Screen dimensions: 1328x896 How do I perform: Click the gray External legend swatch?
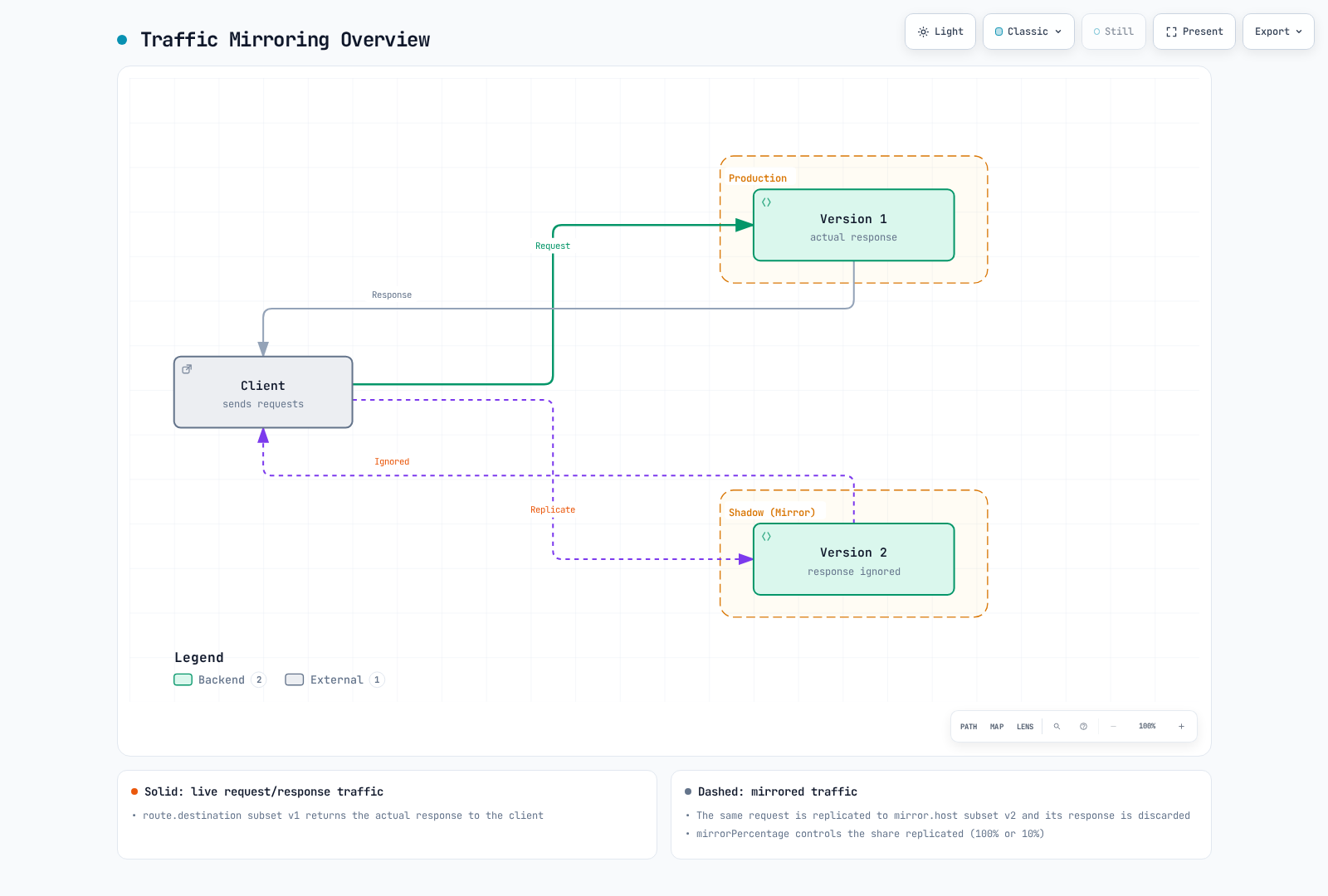tap(294, 679)
